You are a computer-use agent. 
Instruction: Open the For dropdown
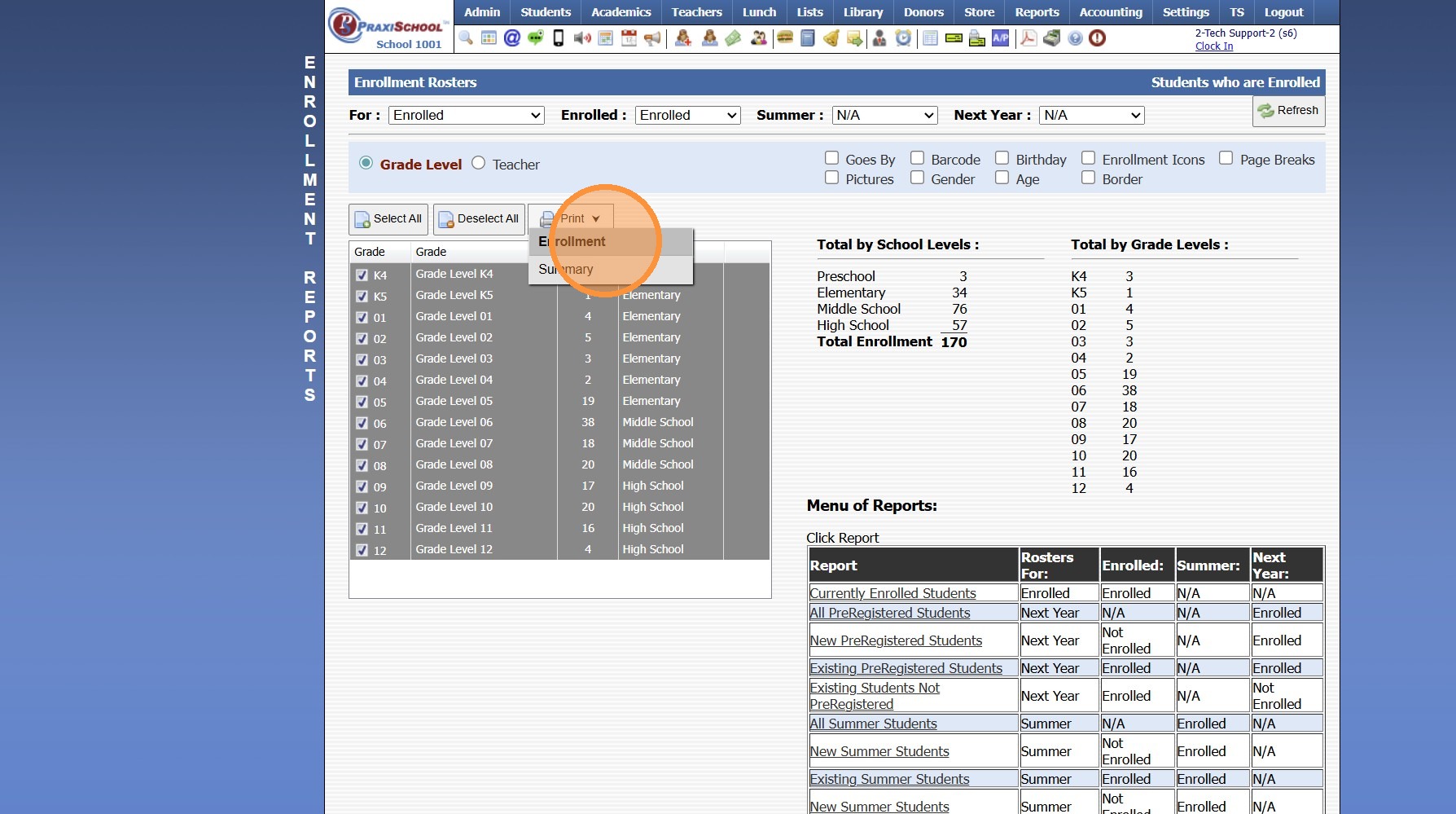pos(467,116)
